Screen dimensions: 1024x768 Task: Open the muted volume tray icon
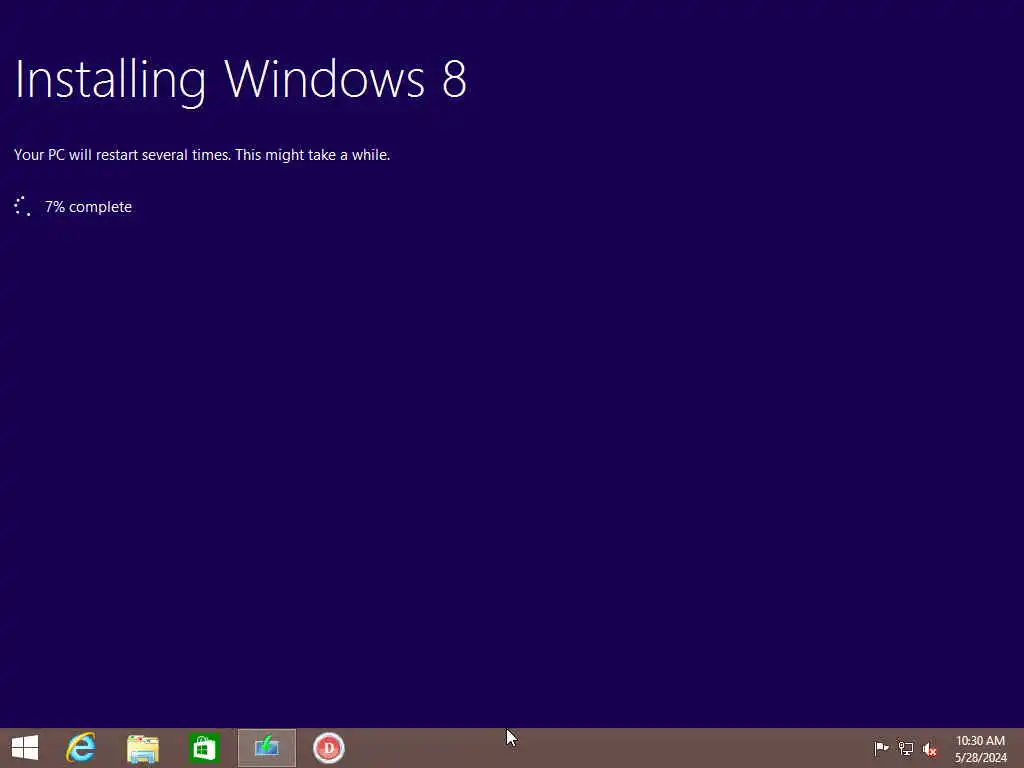[x=930, y=748]
